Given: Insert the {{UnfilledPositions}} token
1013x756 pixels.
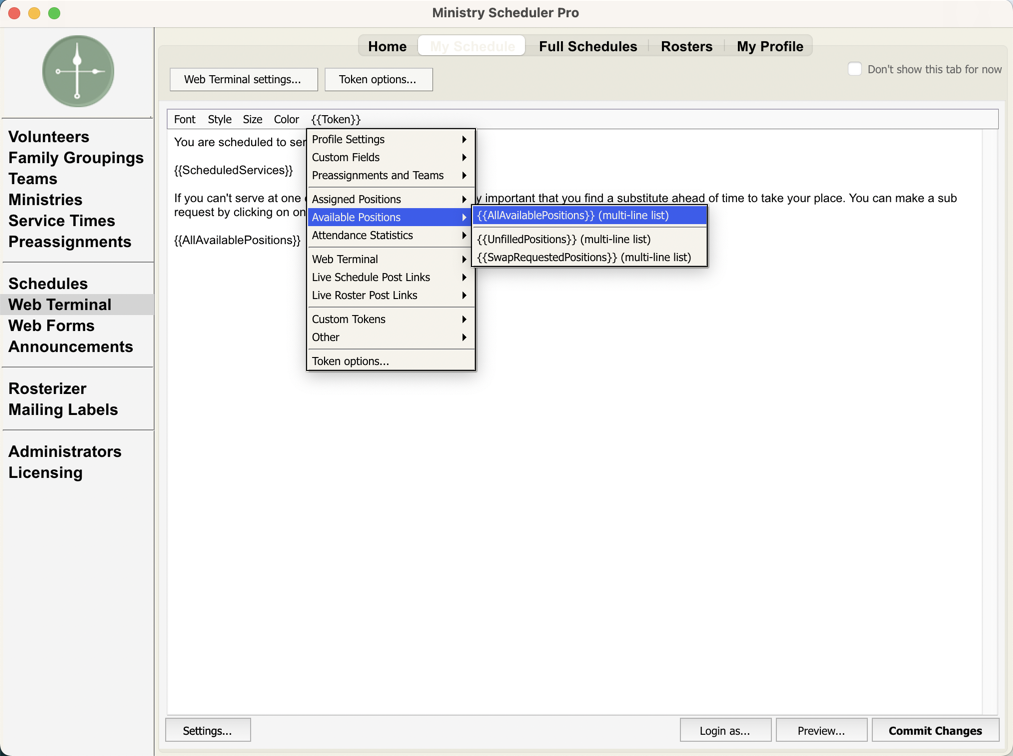Looking at the screenshot, I should pos(590,239).
